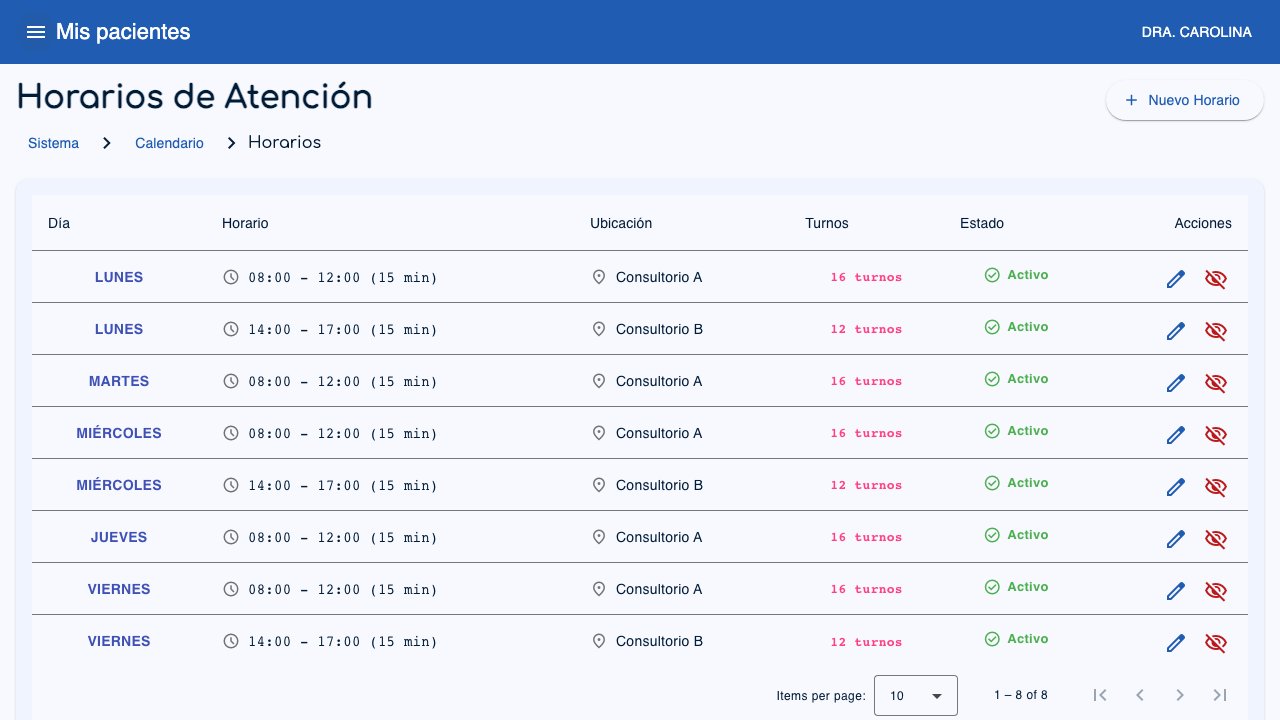Image resolution: width=1280 pixels, height=720 pixels.
Task: Open the hamburger navigation menu
Action: pyautogui.click(x=37, y=31)
